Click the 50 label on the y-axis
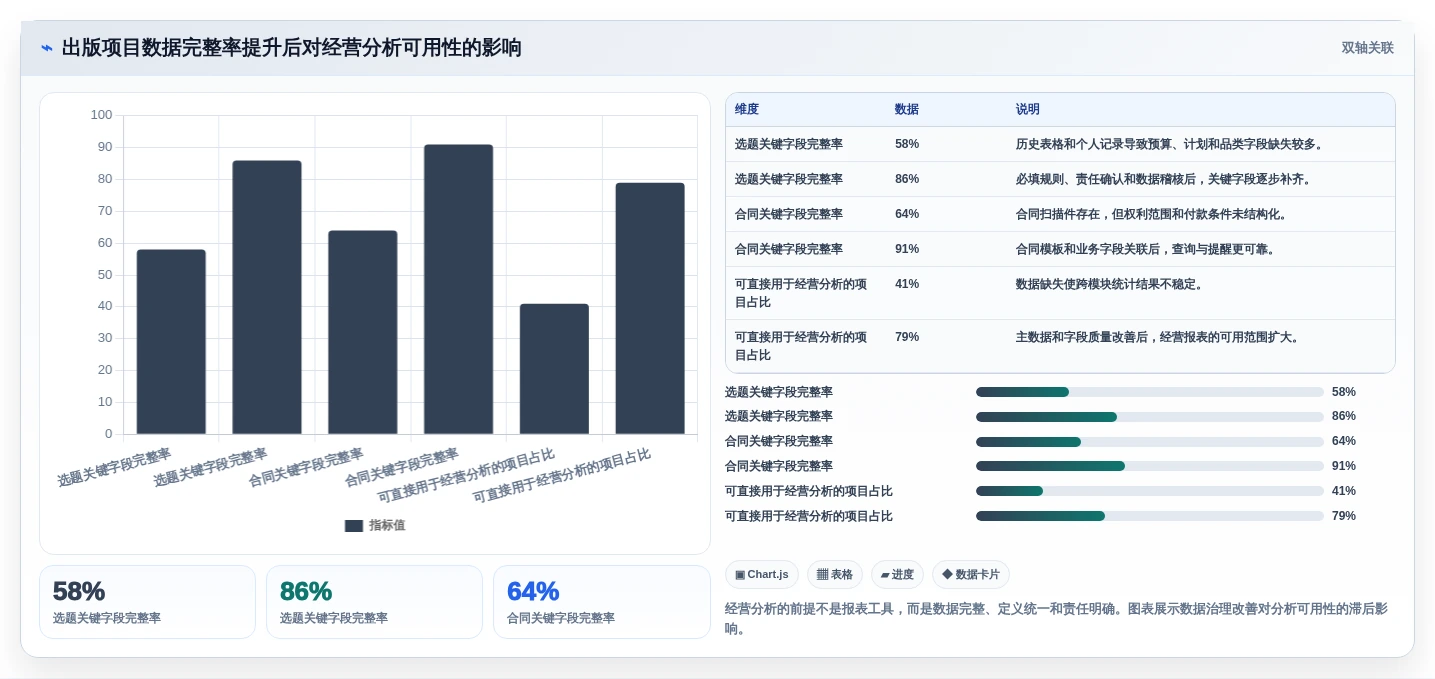Image resolution: width=1435 pixels, height=679 pixels. tap(105, 274)
